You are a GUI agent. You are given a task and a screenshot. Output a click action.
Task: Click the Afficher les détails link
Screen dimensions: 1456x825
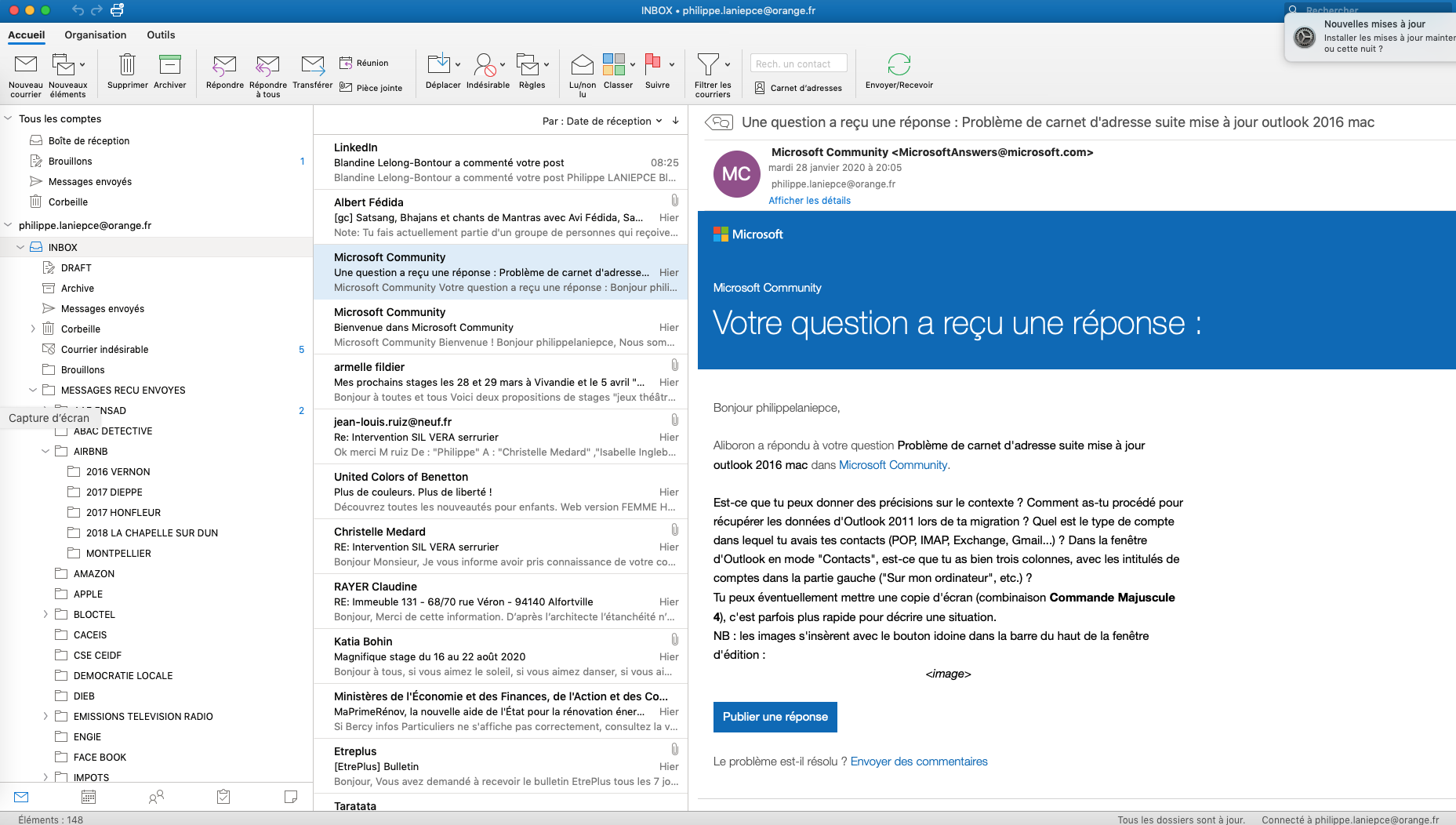pyautogui.click(x=809, y=200)
